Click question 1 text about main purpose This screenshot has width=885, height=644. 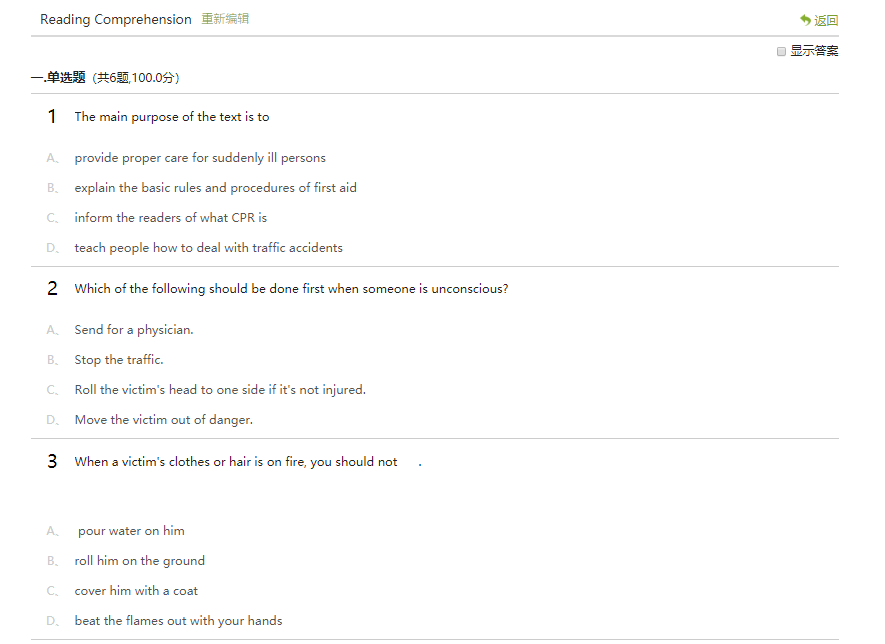171,117
